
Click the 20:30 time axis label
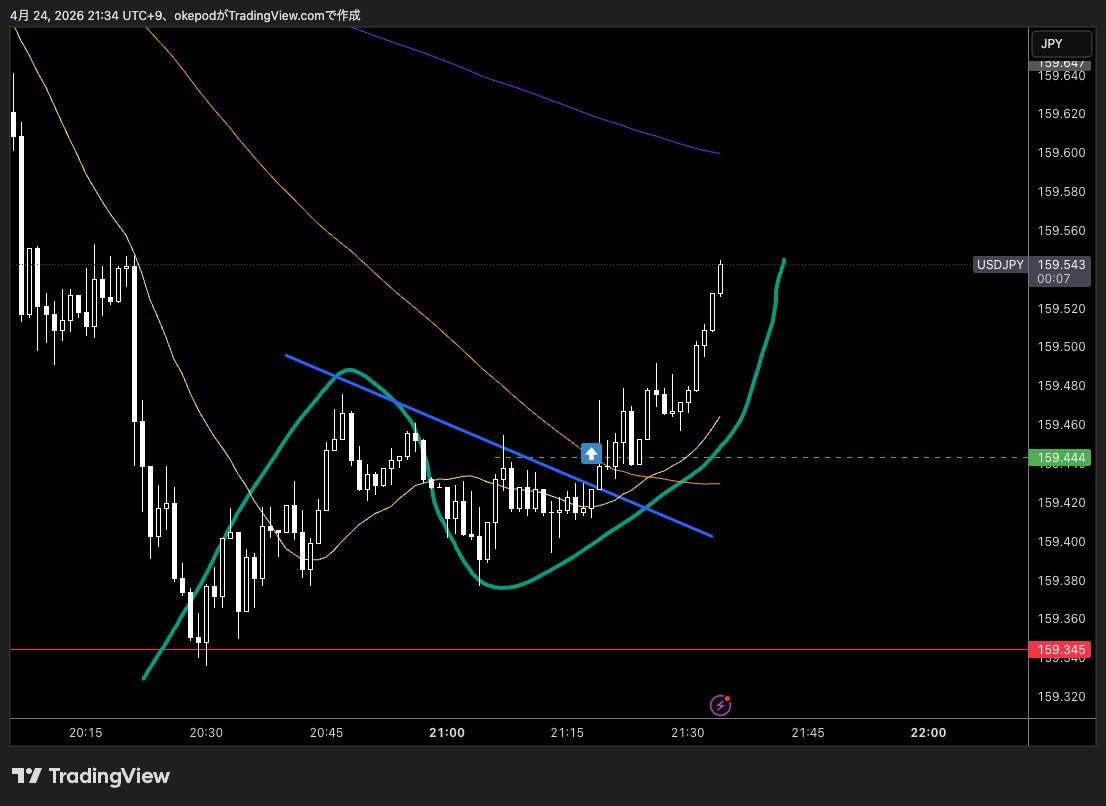[206, 733]
